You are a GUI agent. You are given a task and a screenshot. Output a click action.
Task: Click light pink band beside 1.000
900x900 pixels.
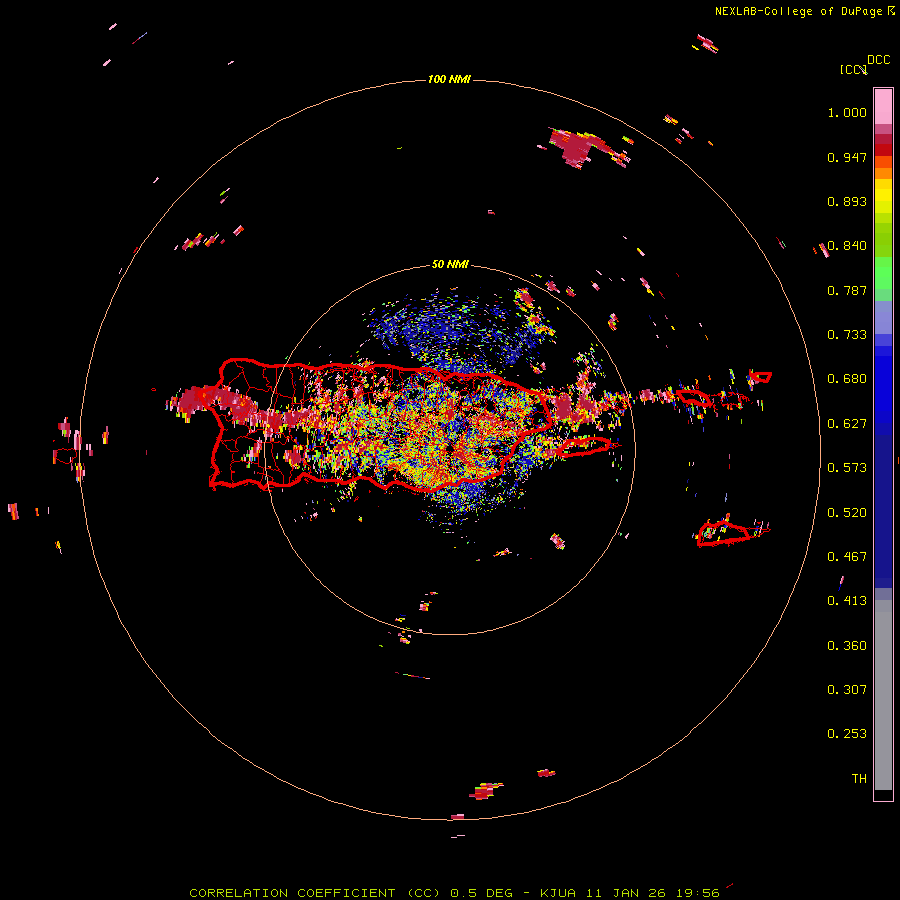(883, 106)
